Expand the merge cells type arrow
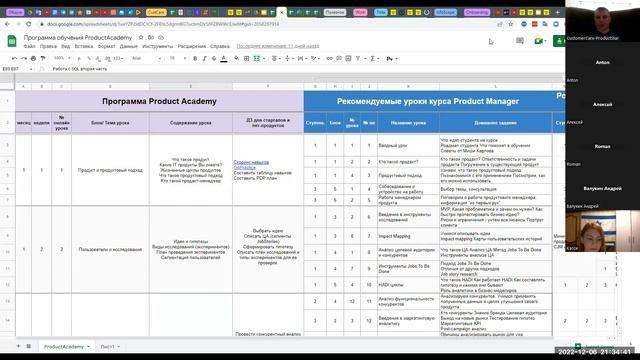Image resolution: width=640 pixels, height=360 pixels. coord(264,58)
